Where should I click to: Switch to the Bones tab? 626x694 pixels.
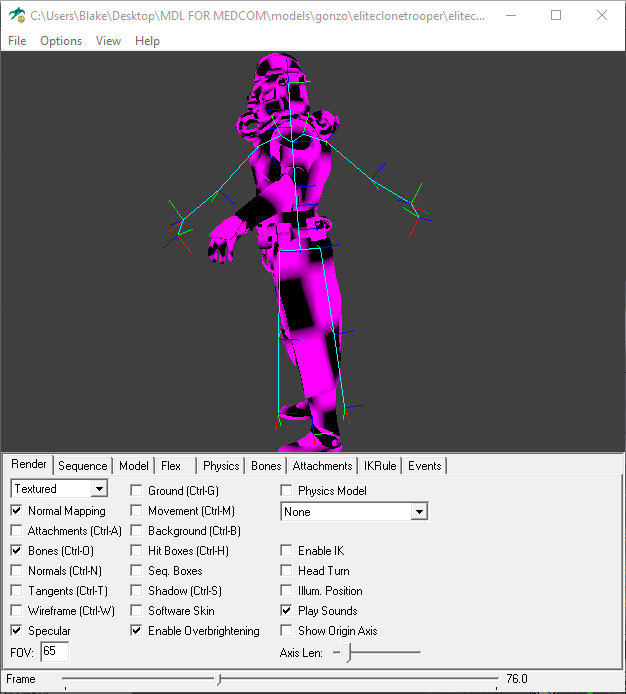[x=266, y=466]
